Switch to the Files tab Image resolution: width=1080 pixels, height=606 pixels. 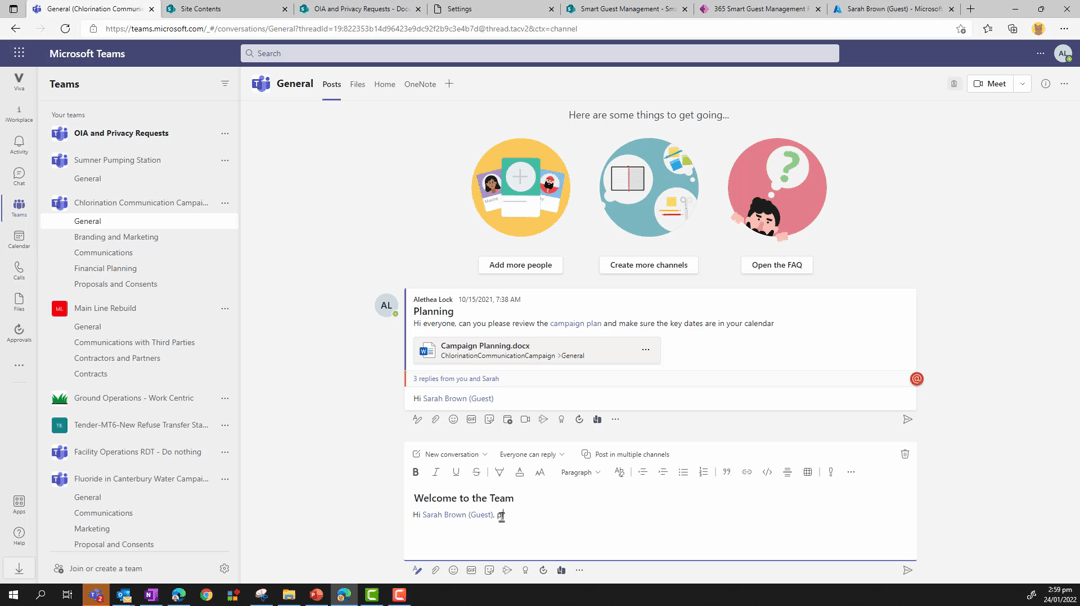click(x=357, y=84)
